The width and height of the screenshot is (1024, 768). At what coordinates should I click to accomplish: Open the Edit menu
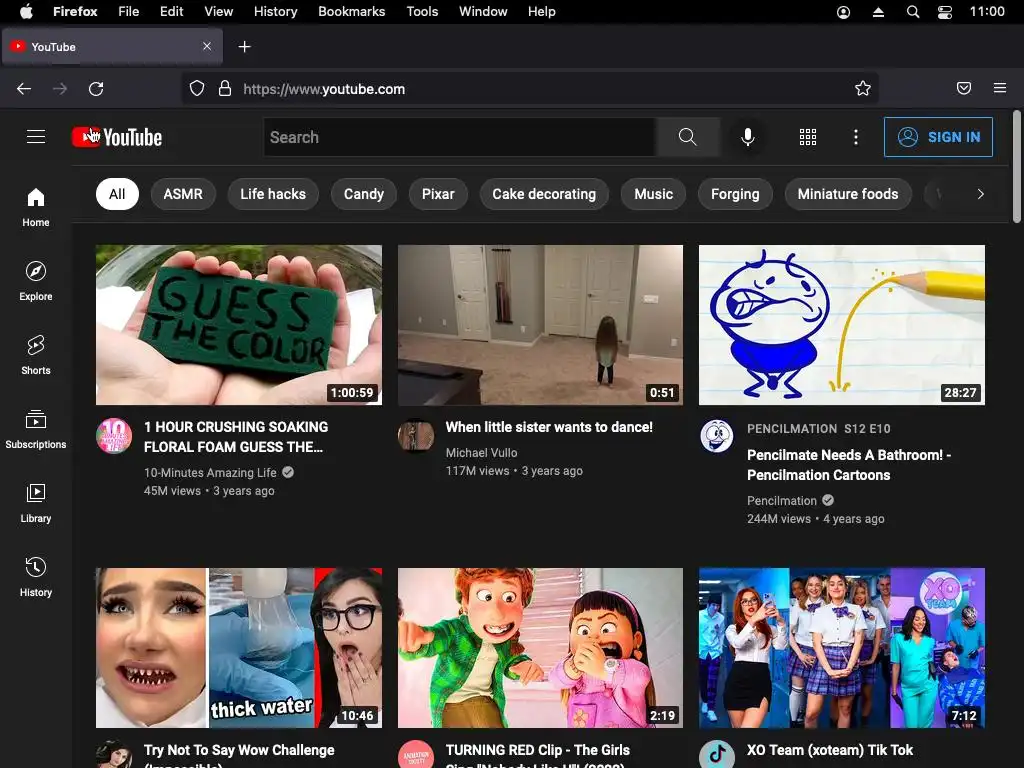pos(171,12)
